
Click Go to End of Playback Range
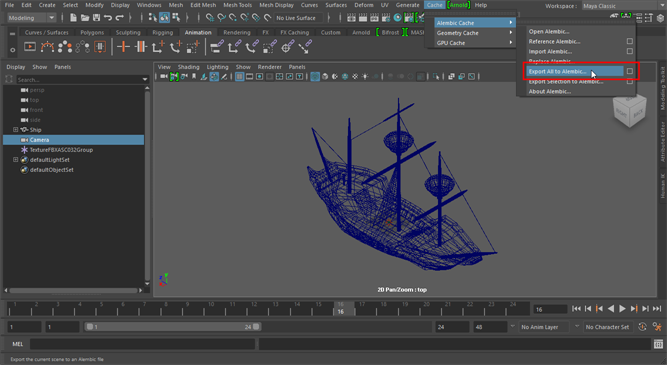tap(657, 309)
